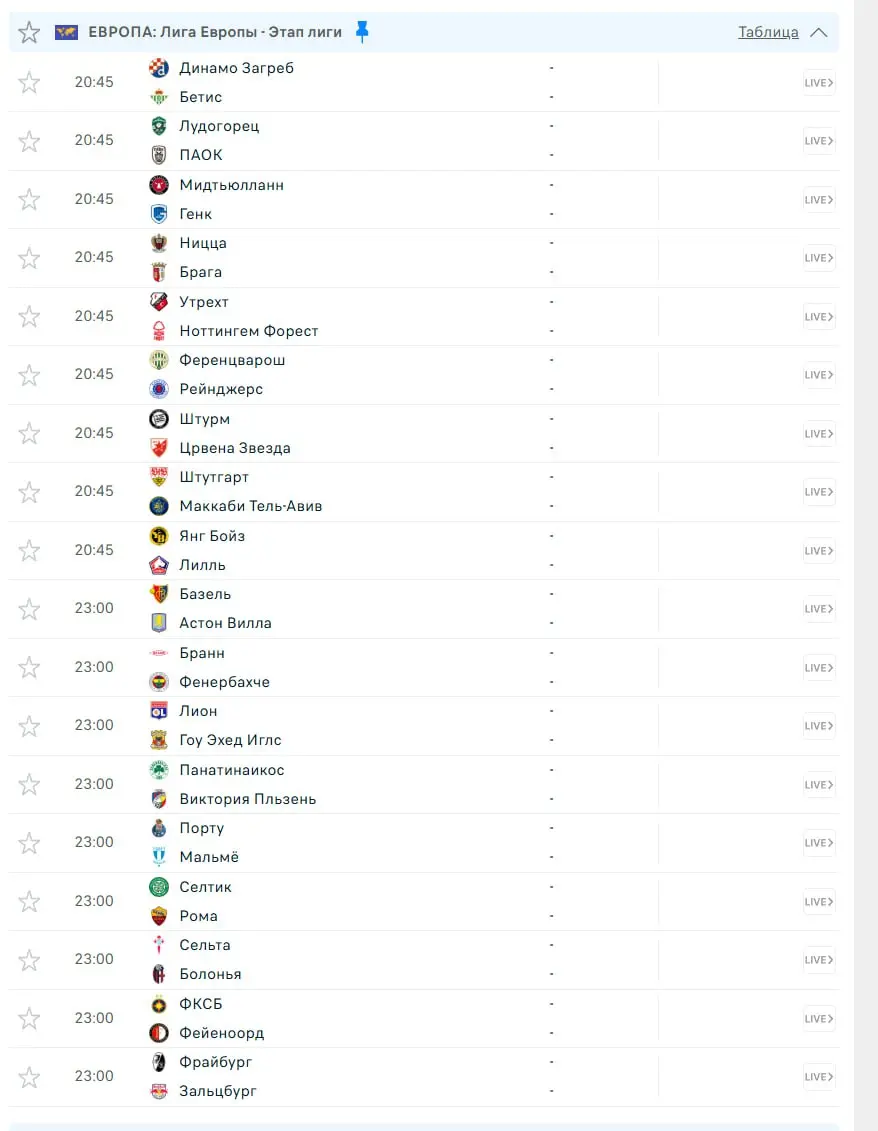This screenshot has height=1131, width=878.
Task: Click the 23:00 time of Сельта match
Action: (x=94, y=959)
